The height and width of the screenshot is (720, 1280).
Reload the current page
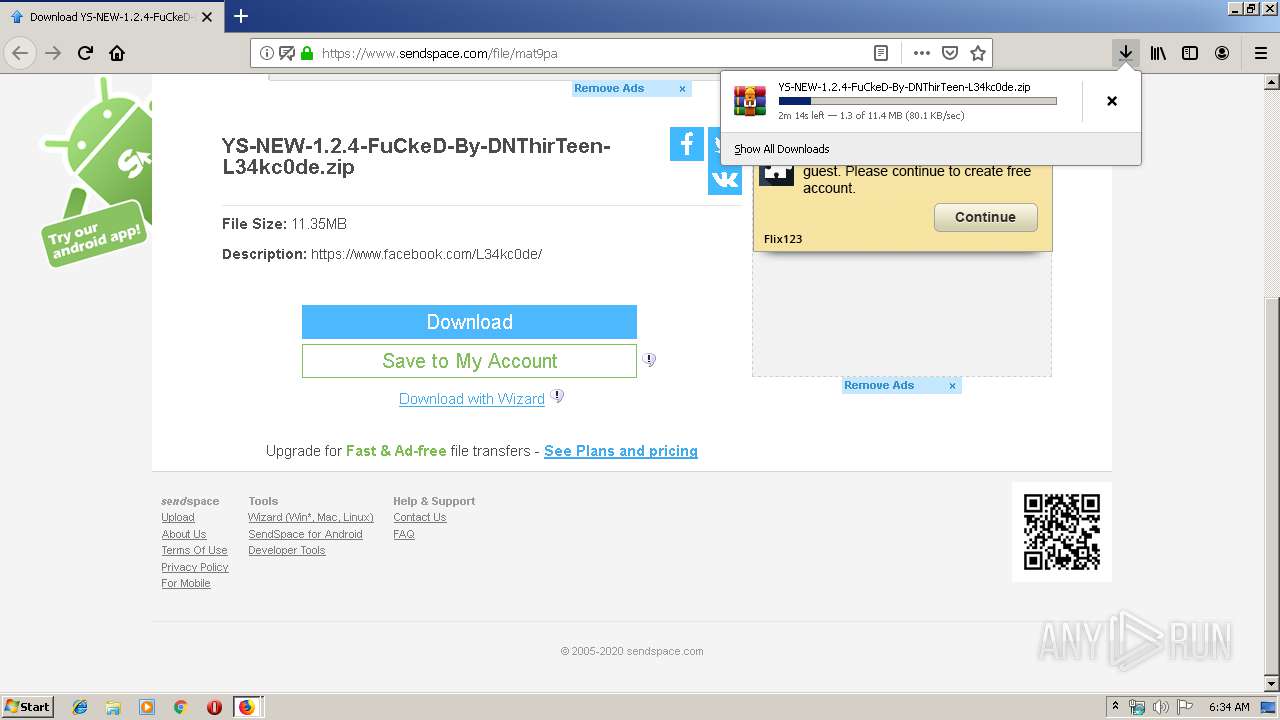click(85, 53)
